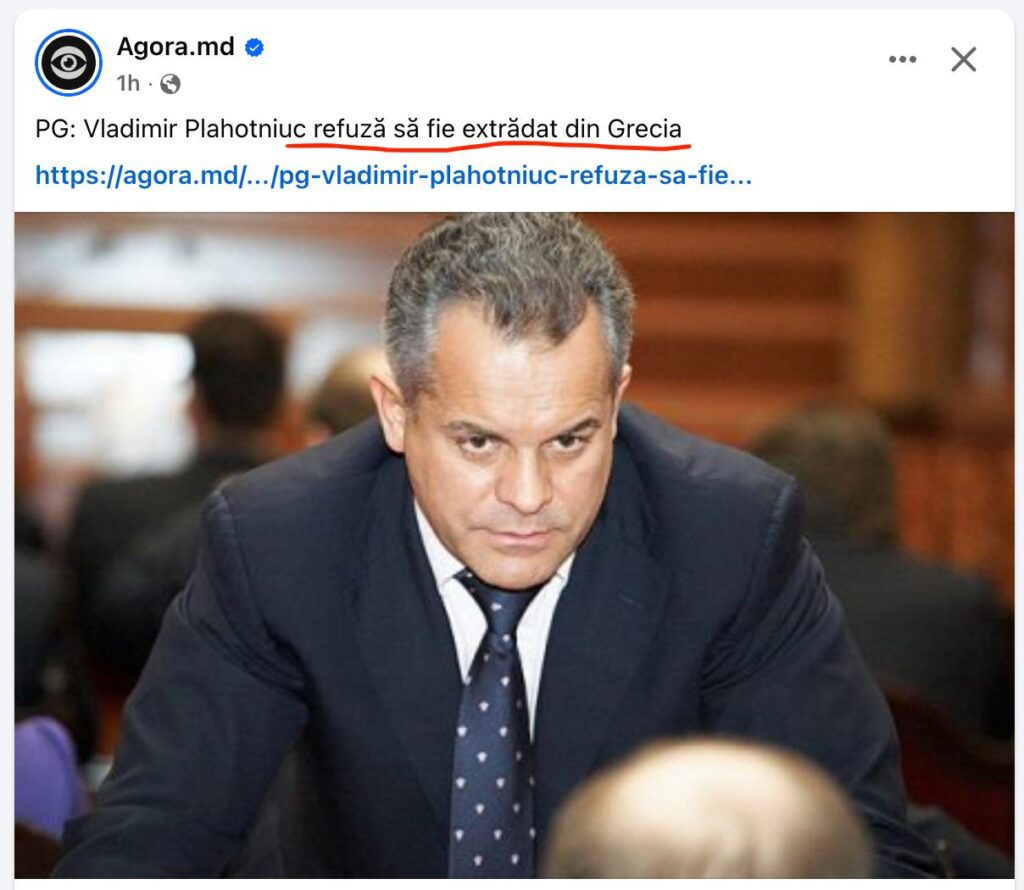
Task: Open the Agora.md eye logo avatar
Action: 68,63
